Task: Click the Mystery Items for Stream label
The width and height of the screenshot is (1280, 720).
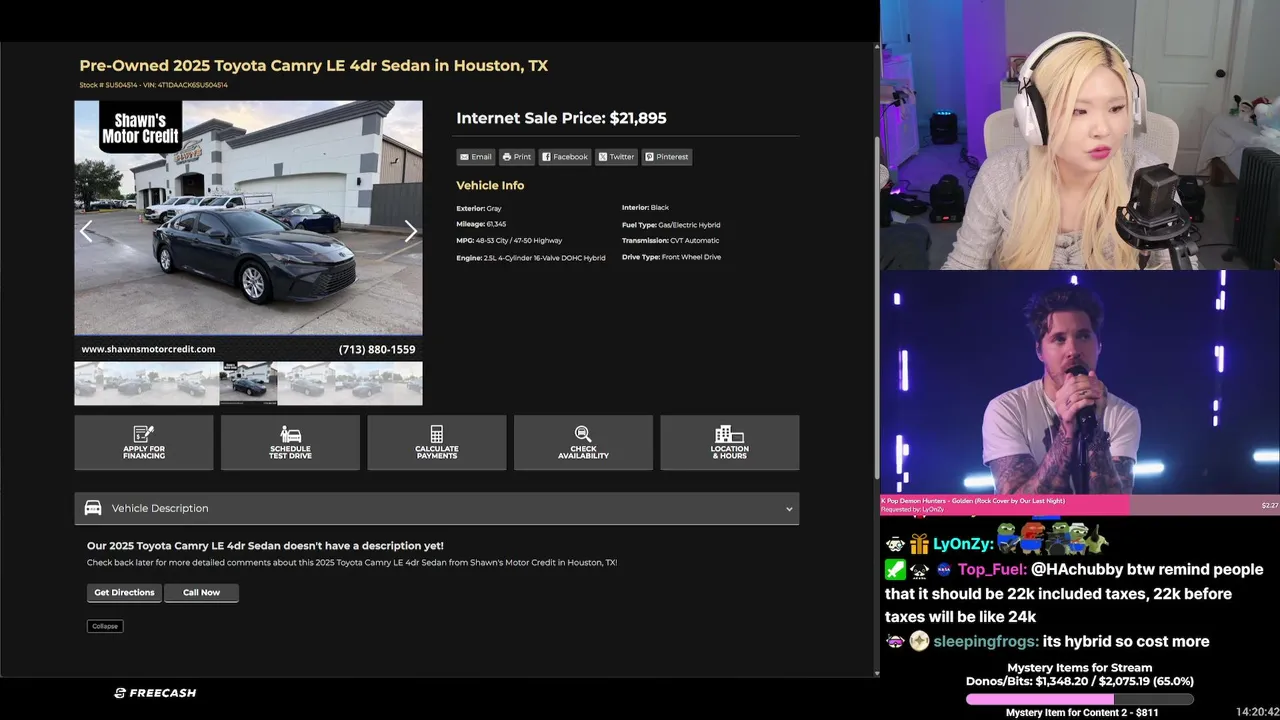Action: (1080, 667)
